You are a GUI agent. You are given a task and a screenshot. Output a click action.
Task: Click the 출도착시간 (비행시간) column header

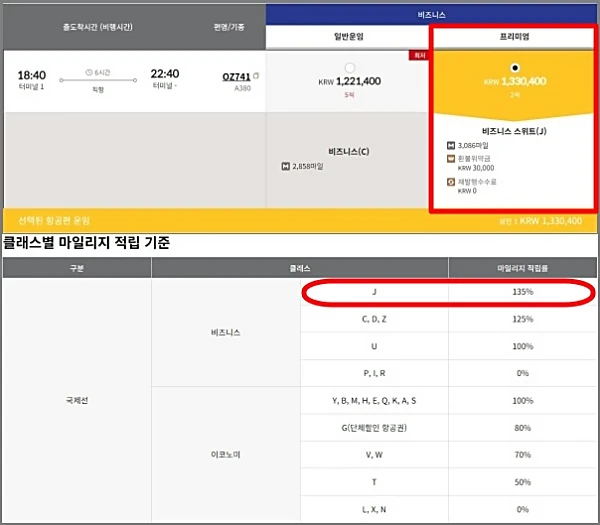point(98,27)
